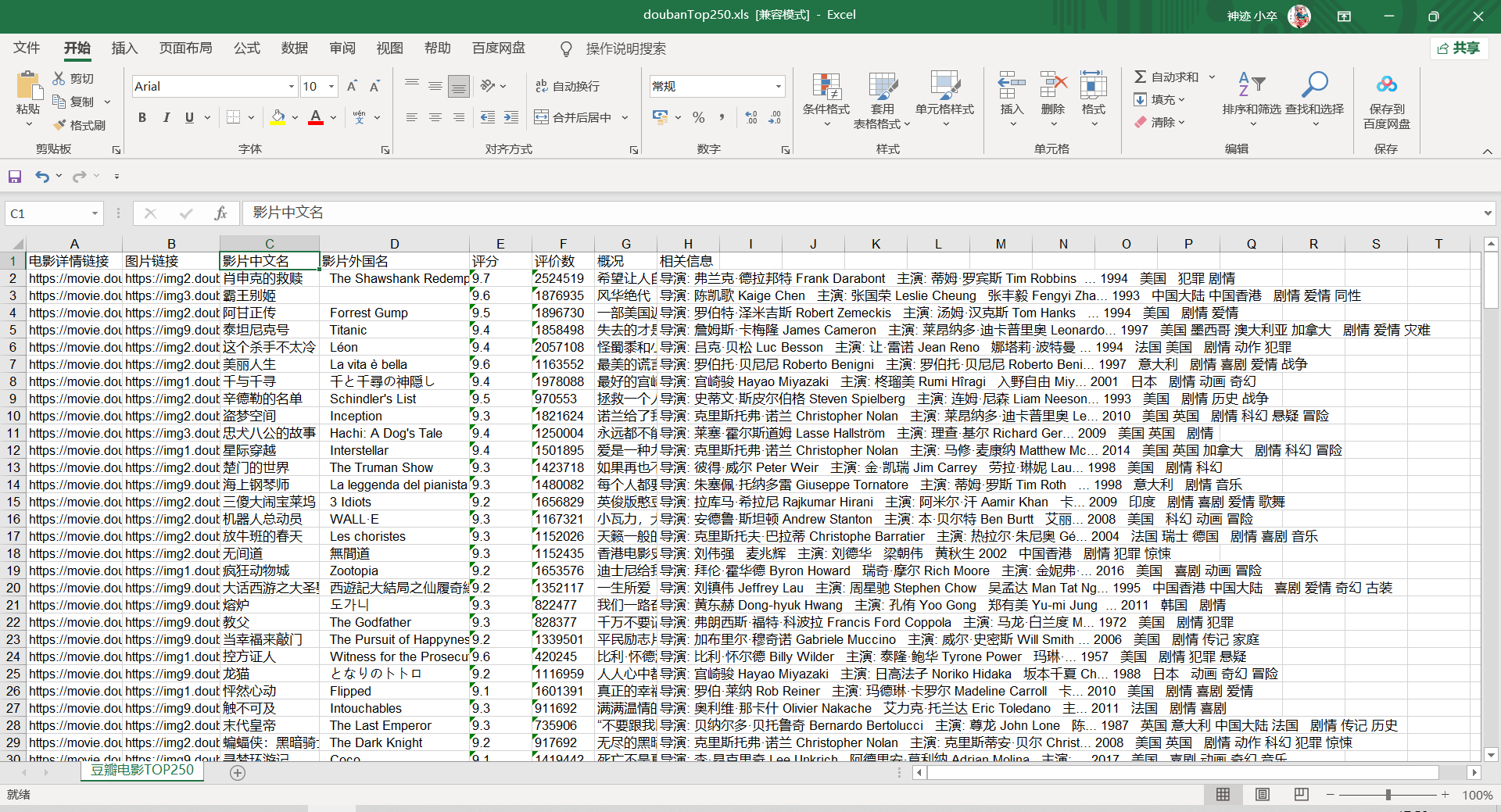Toggle bold formatting

pyautogui.click(x=142, y=117)
